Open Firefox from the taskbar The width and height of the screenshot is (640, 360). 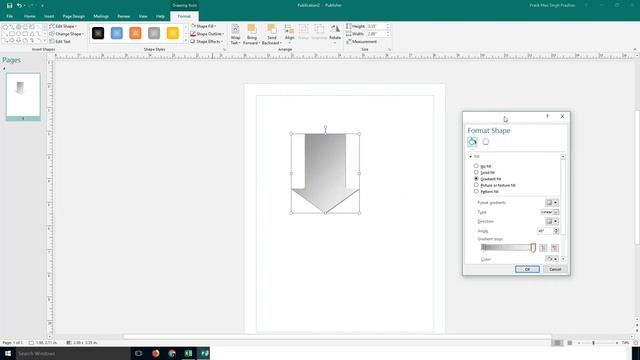click(156, 353)
